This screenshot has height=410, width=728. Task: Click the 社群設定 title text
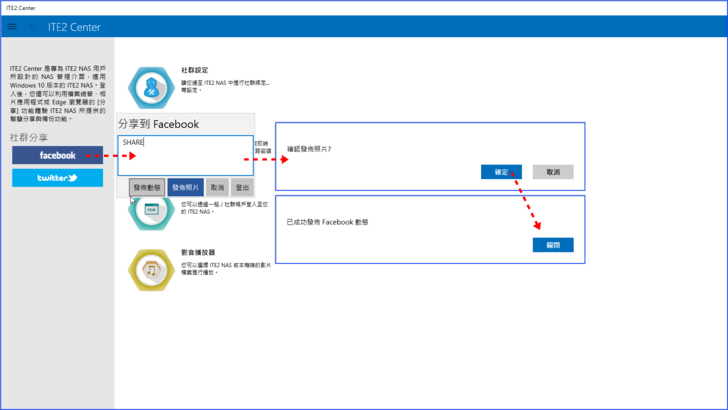coord(195,70)
